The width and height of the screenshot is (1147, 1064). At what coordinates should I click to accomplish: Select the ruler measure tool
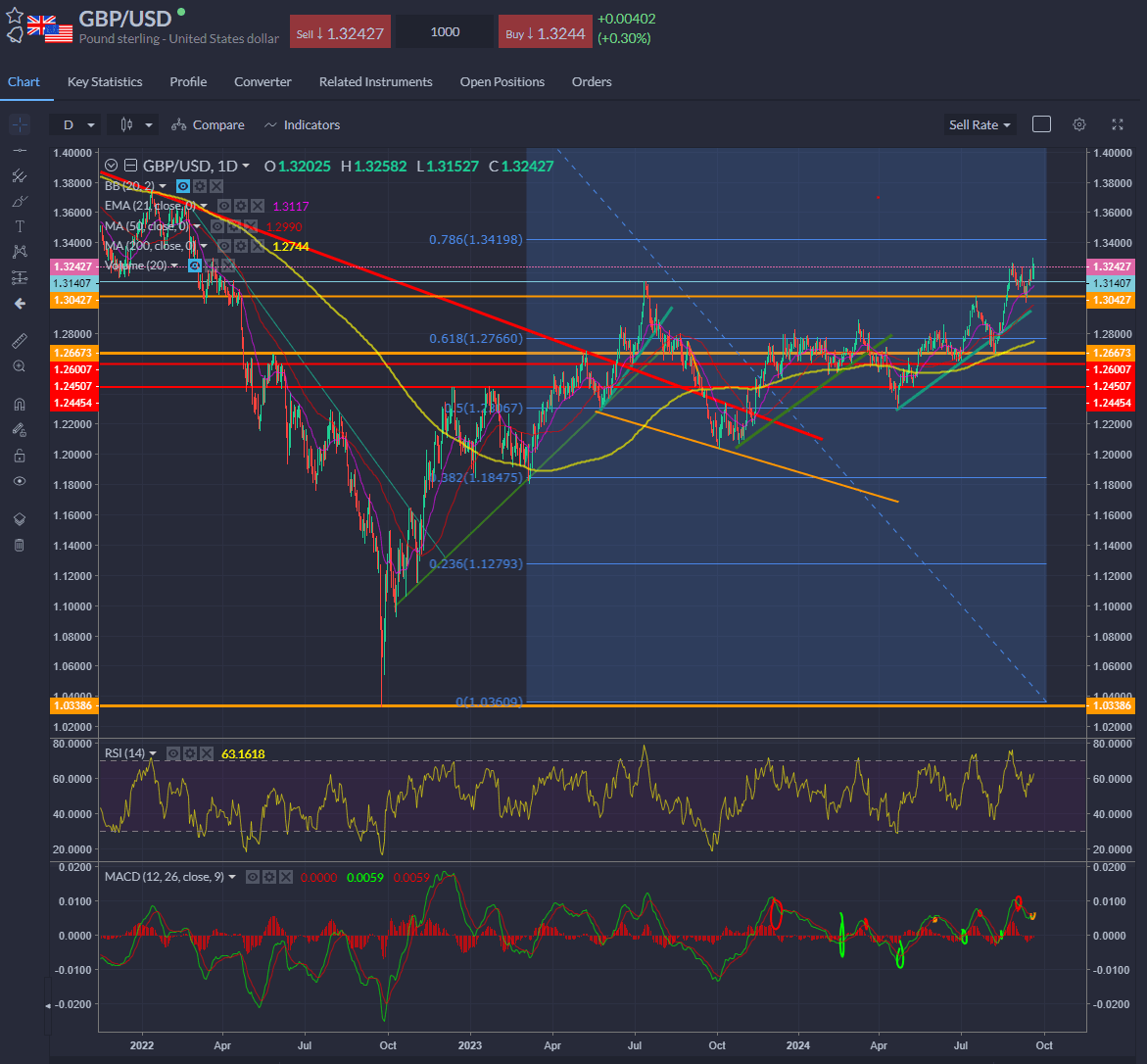click(19, 340)
